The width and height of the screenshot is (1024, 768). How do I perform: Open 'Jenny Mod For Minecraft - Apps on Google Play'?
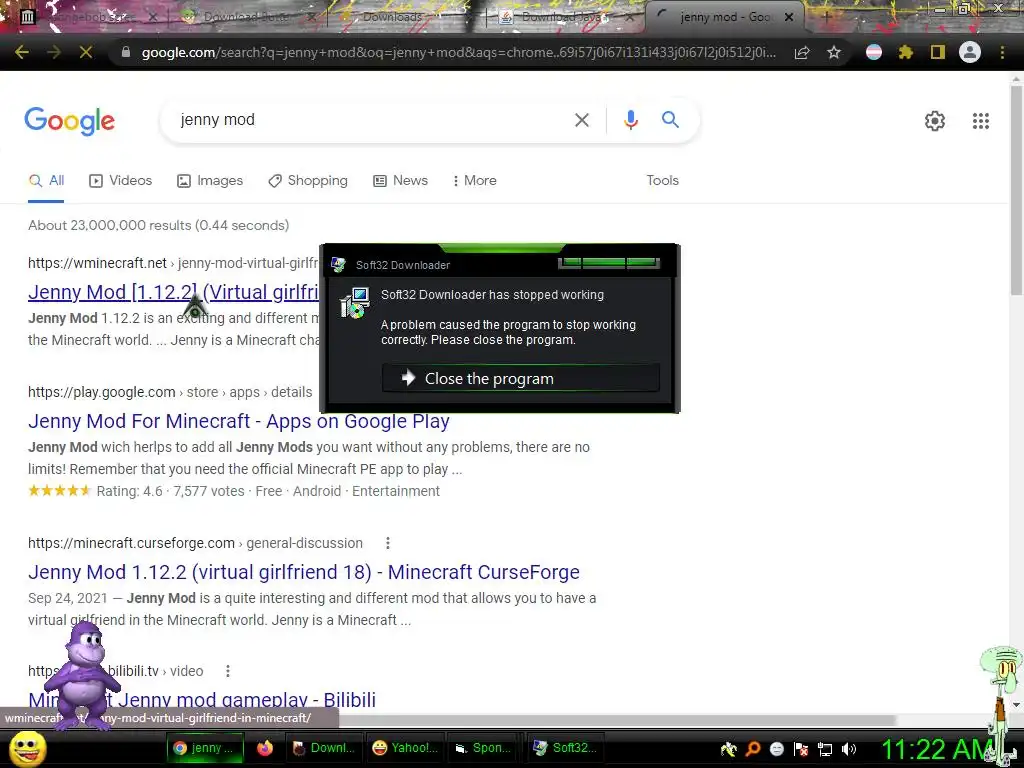point(238,421)
